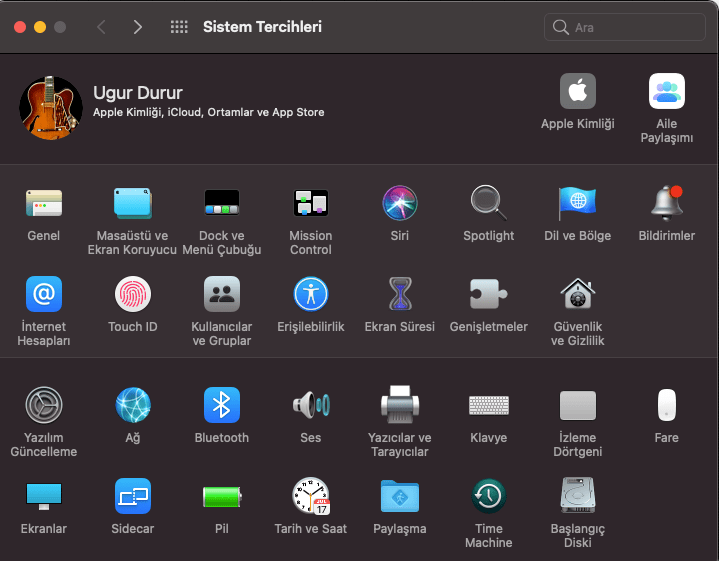Open Aile Paylaşımı family sharing
This screenshot has width=719, height=561.
pos(667,91)
